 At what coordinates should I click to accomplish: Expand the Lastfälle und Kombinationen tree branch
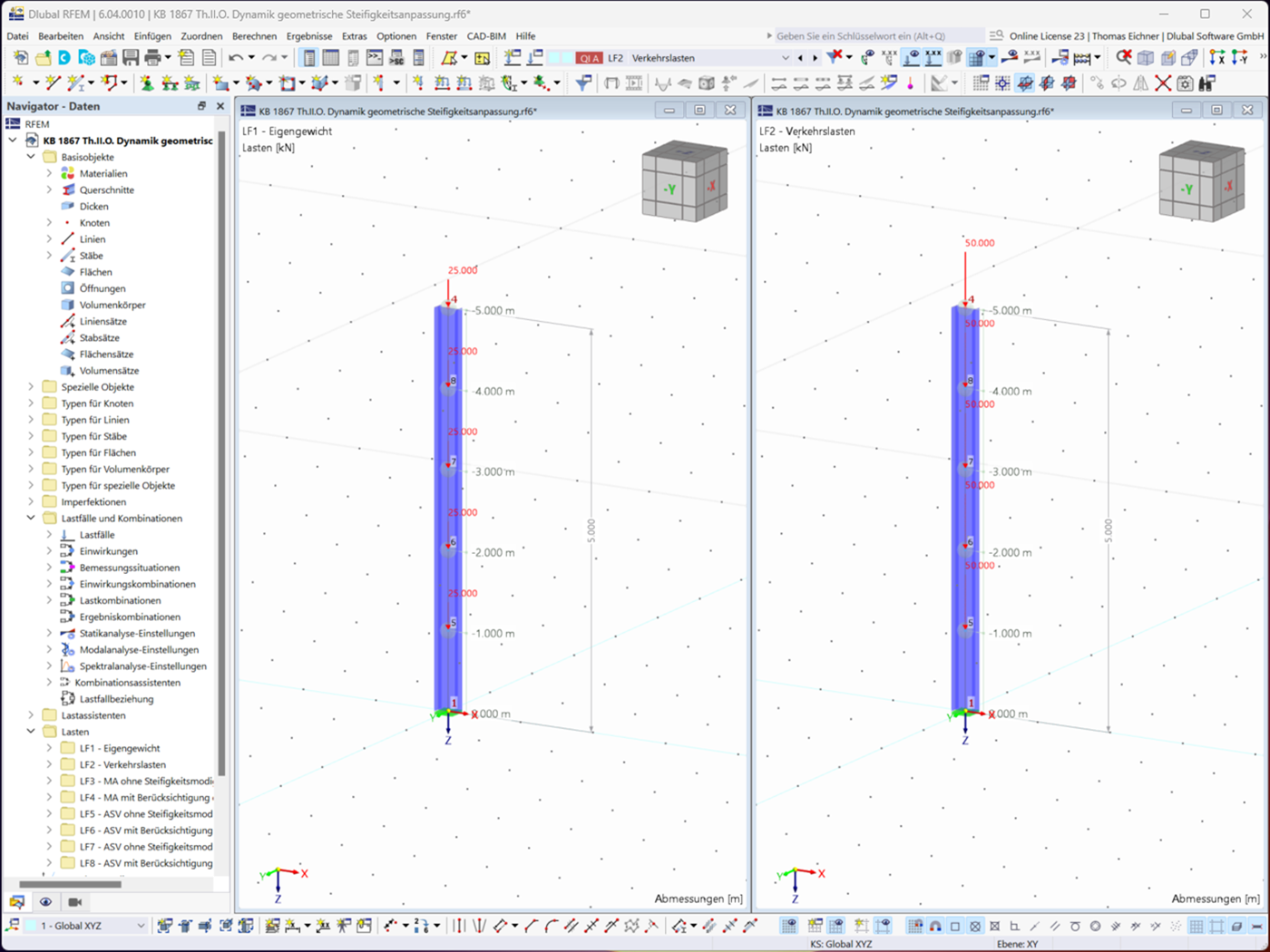tap(31, 518)
